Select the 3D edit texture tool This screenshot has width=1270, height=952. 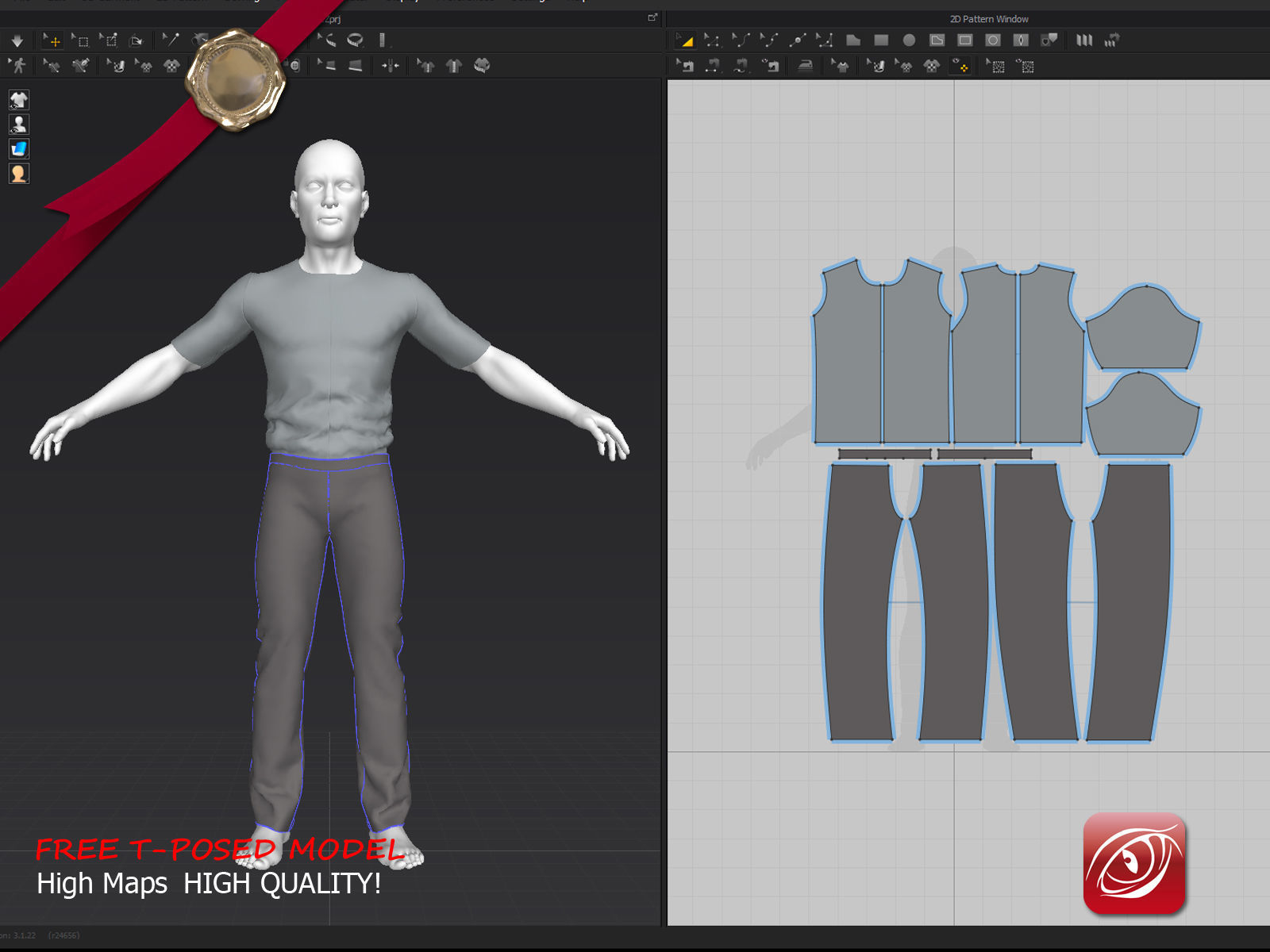115,65
